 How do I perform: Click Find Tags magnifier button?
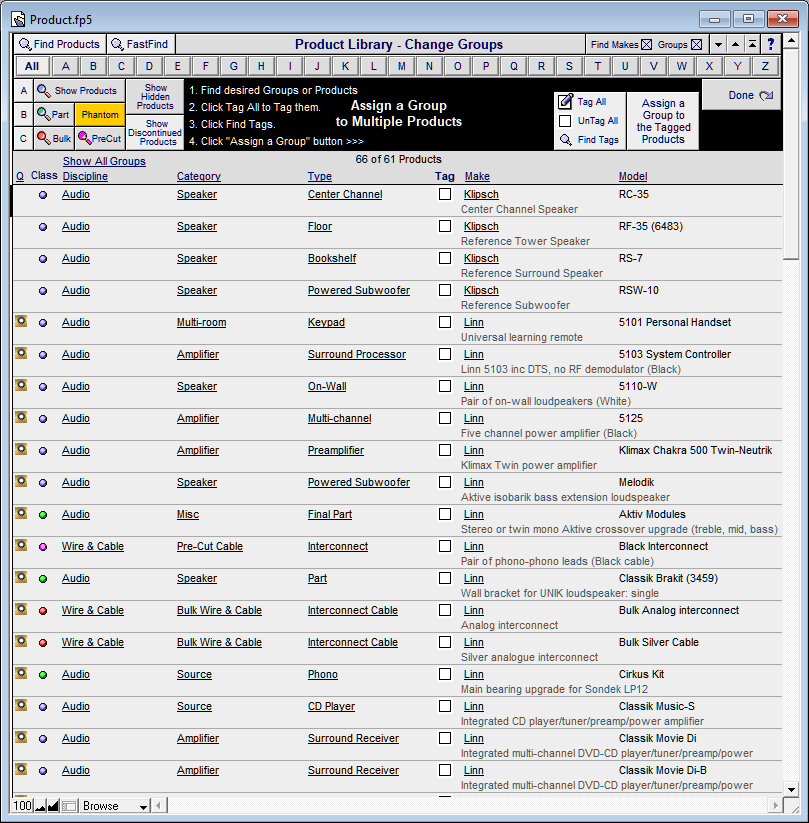(590, 140)
